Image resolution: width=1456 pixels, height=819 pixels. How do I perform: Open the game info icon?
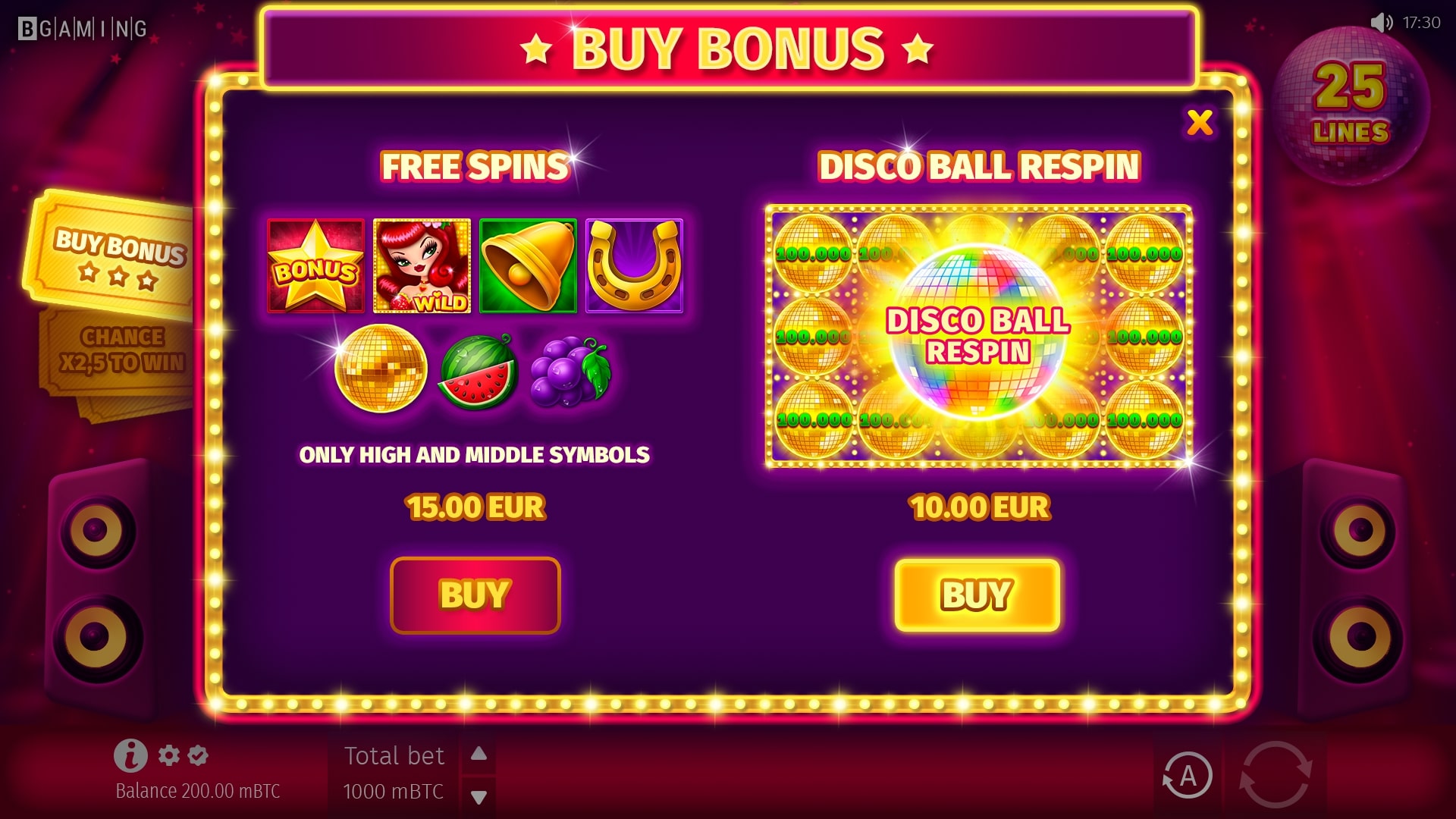pyautogui.click(x=130, y=755)
